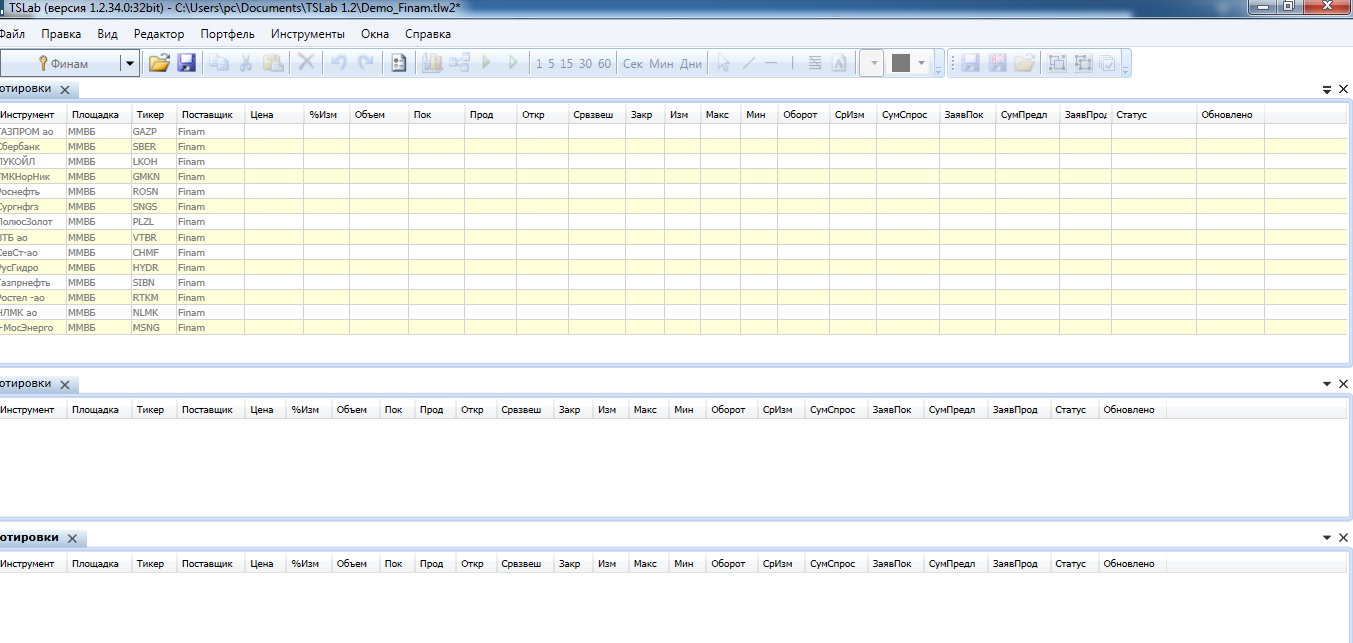Sort top table by Цена column
Viewport: 1353px width, 643px height.
pos(274,115)
